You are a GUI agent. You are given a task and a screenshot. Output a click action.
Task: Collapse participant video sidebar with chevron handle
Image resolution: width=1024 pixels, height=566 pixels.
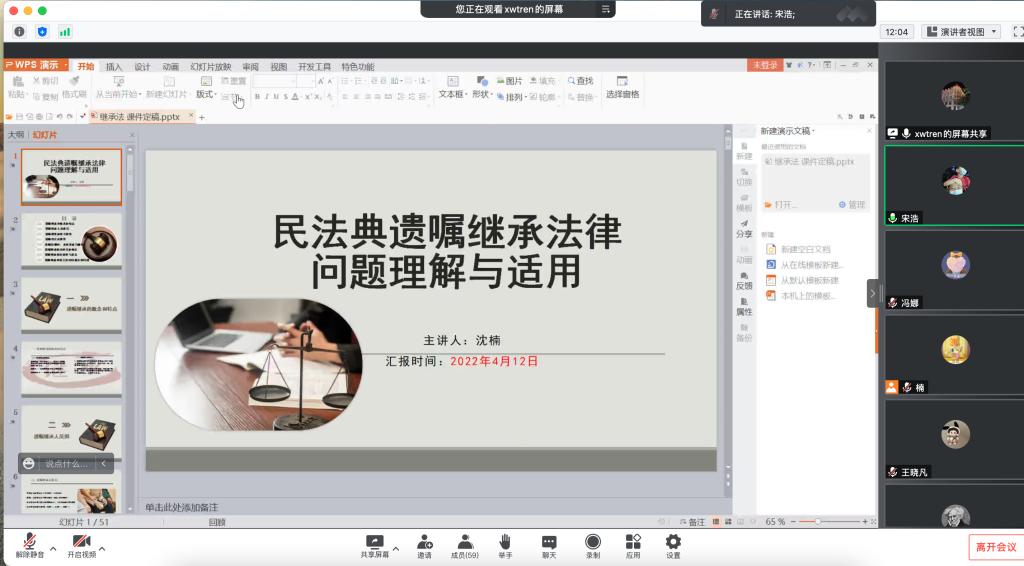tap(872, 293)
